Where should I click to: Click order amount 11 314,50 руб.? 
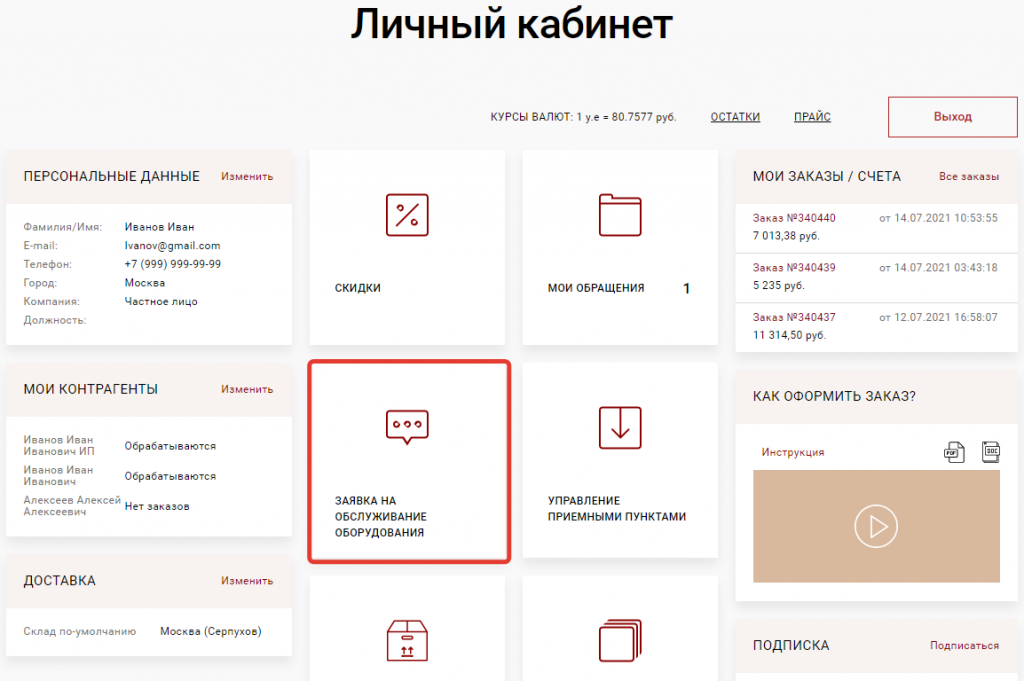pos(789,335)
